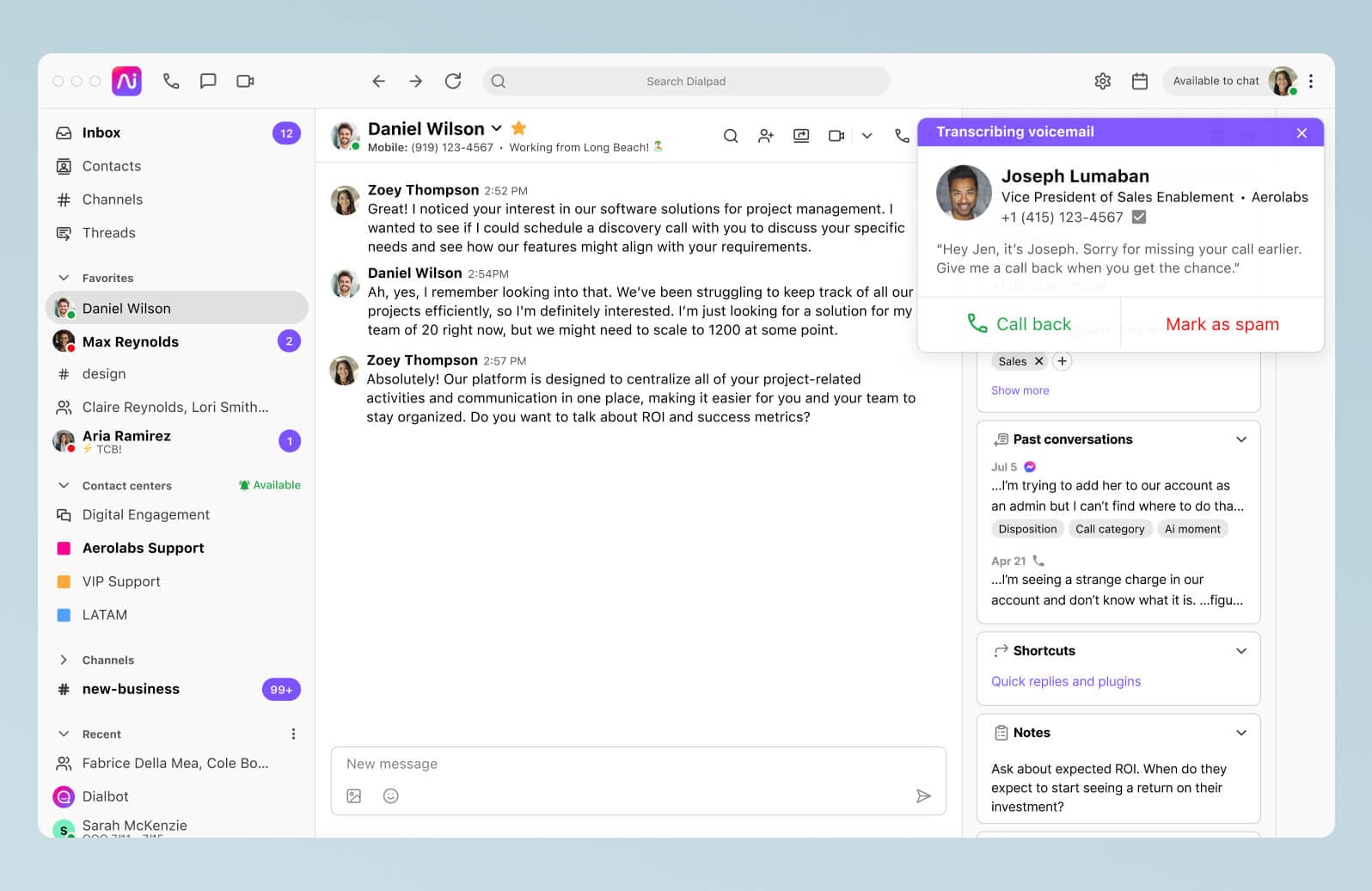Open the calendar icon in header
This screenshot has width=1372, height=891.
click(1139, 81)
